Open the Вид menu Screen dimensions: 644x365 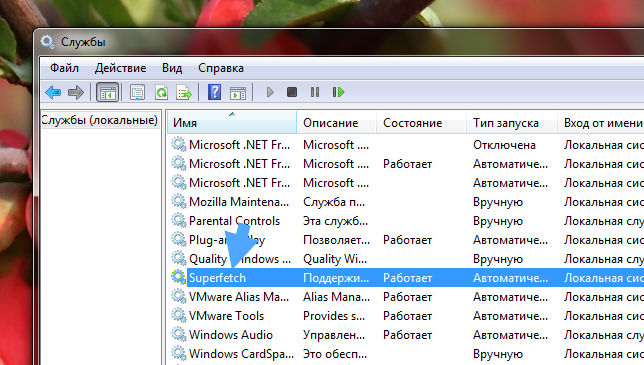(x=172, y=68)
